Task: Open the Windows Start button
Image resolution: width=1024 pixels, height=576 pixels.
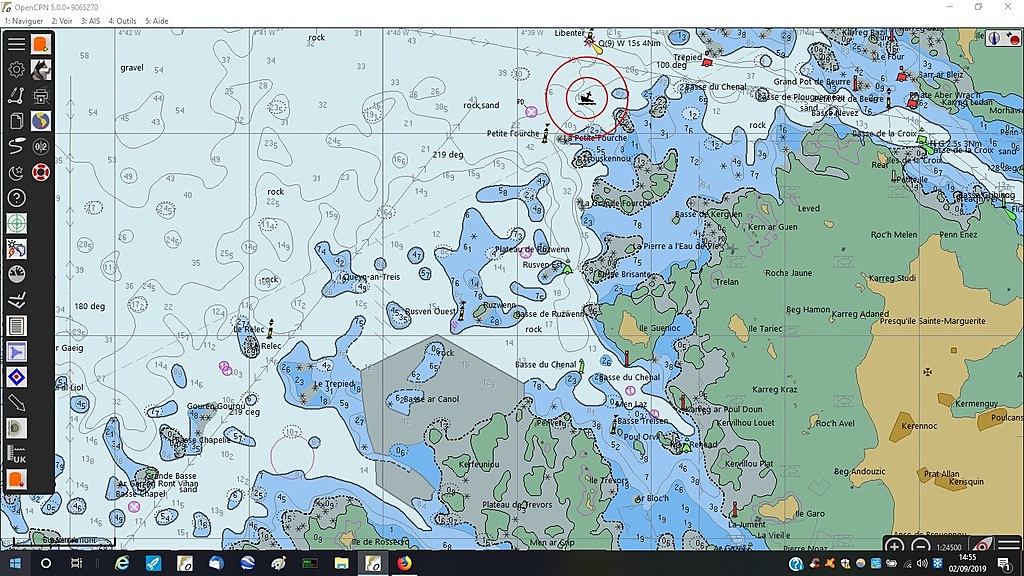Action: coord(14,563)
